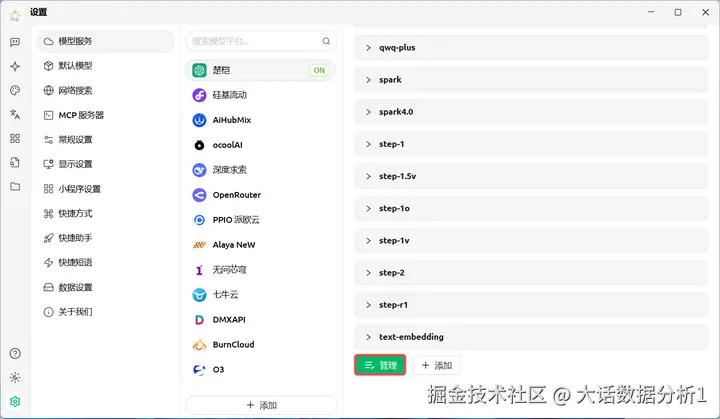Open the settings gear sidebar icon
The image size is (720, 419).
point(15,402)
